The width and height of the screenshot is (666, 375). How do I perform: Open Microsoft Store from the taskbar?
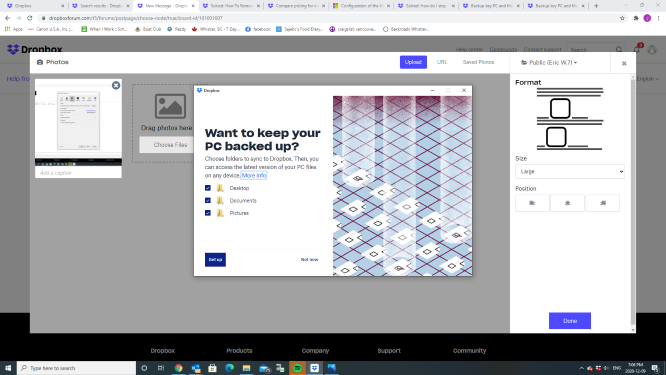point(212,368)
